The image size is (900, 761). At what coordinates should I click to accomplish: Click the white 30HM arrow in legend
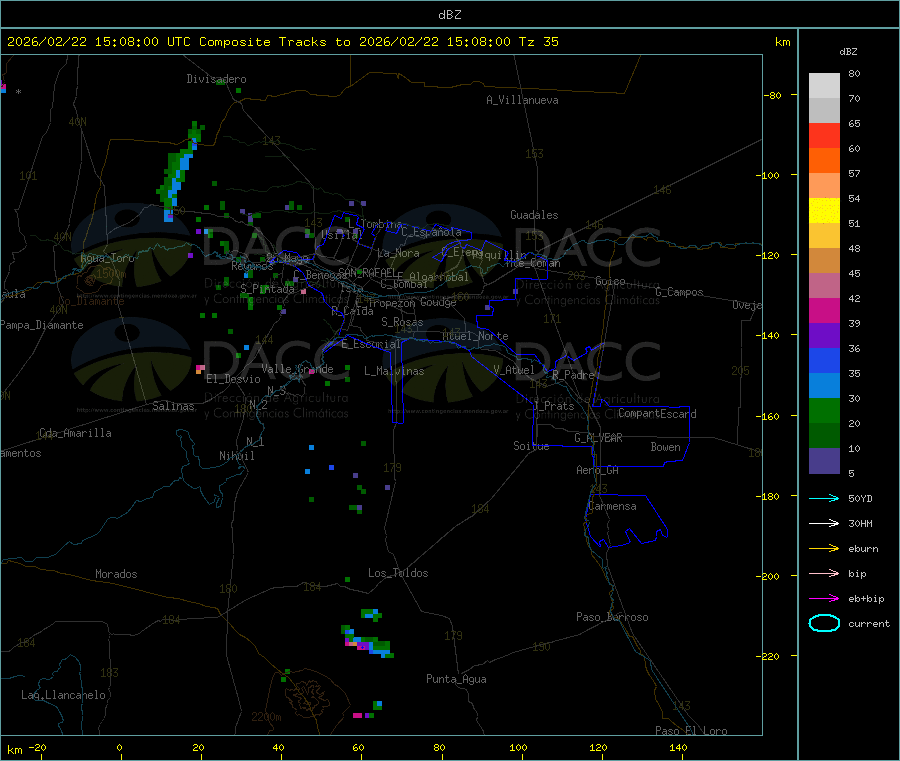click(824, 523)
